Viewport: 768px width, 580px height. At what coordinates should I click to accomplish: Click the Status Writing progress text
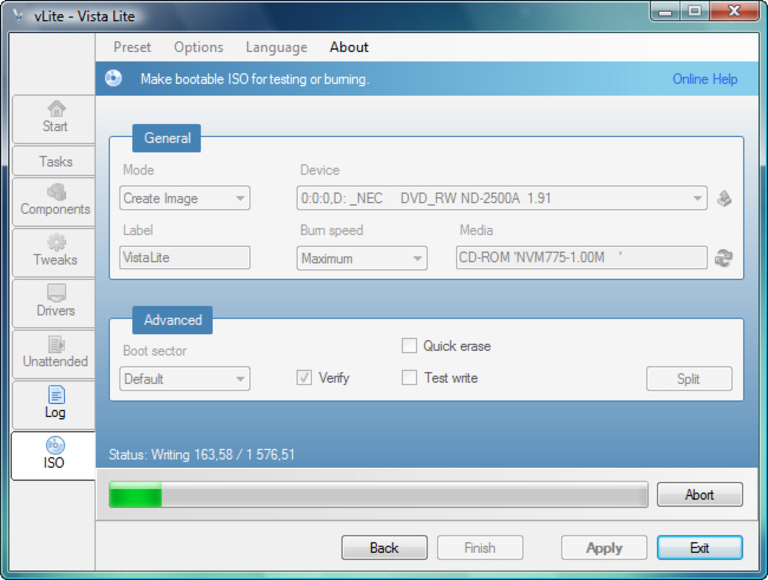[201, 455]
